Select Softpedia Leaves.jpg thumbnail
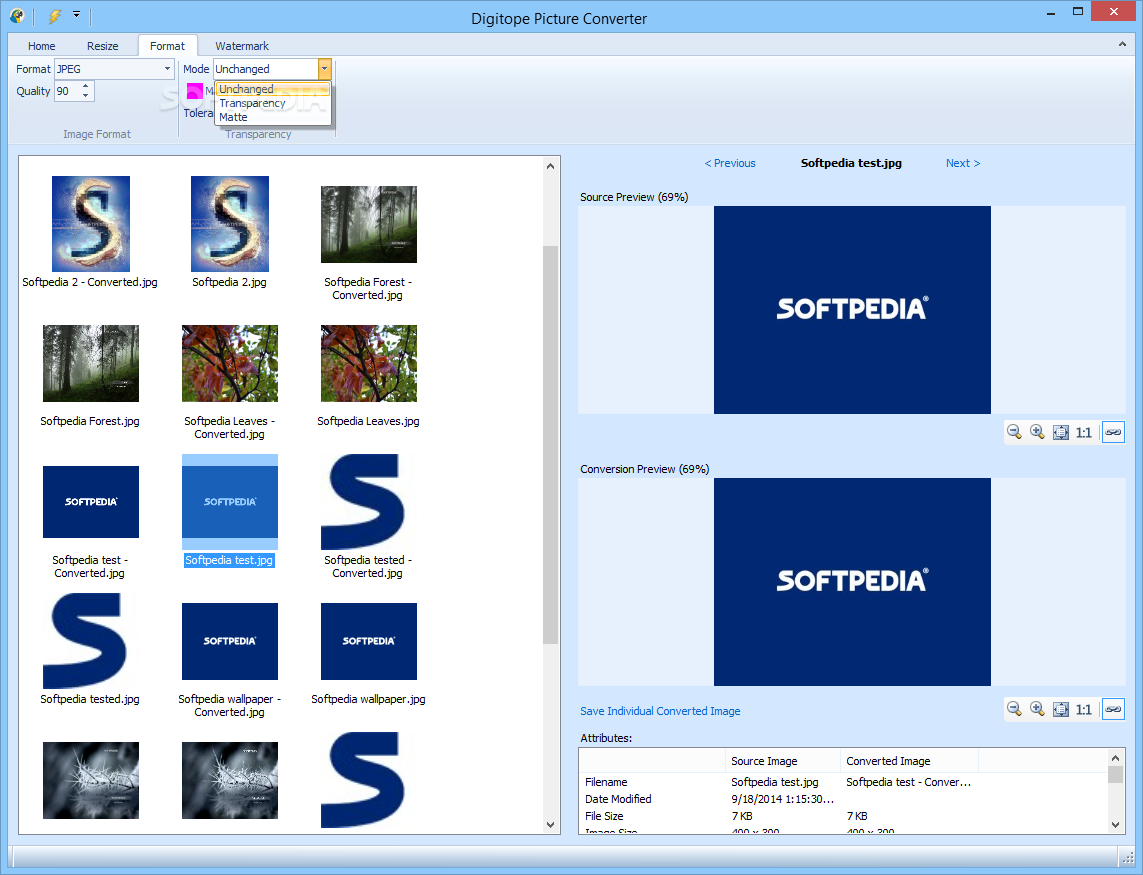 (x=369, y=363)
